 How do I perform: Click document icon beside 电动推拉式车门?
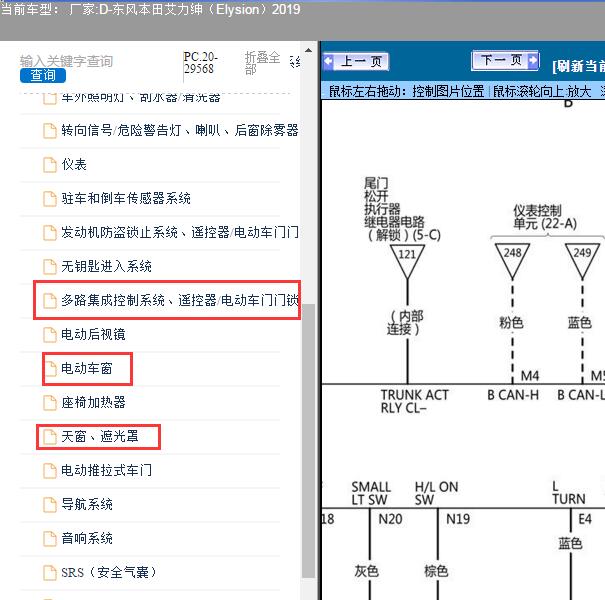50,470
